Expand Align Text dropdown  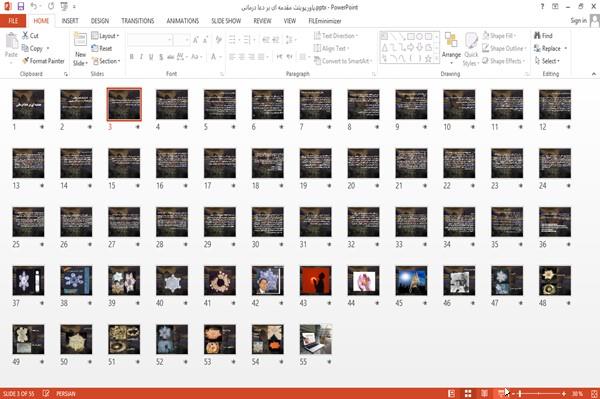pos(331,48)
